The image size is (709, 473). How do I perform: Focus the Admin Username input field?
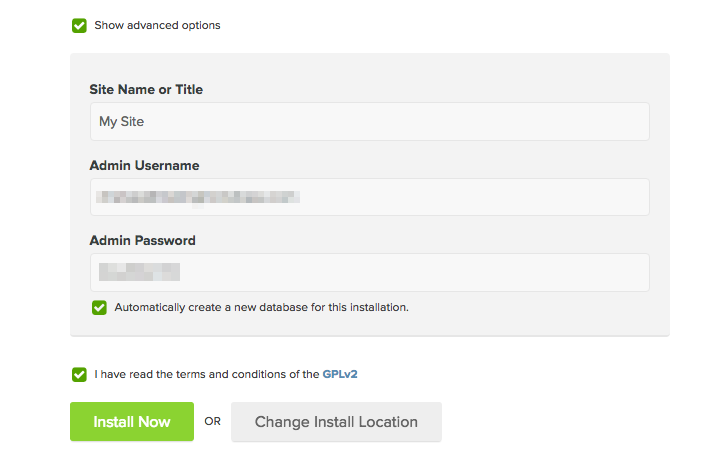click(x=369, y=197)
